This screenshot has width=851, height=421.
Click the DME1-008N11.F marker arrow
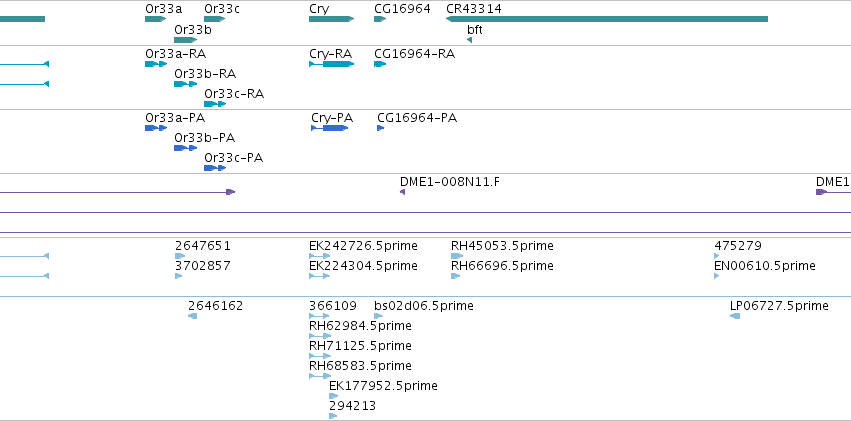pyautogui.click(x=402, y=192)
